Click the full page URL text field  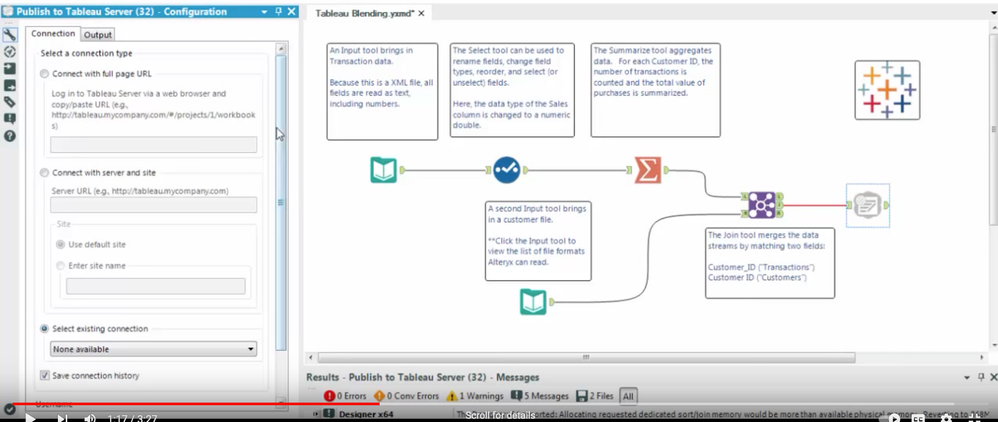click(153, 144)
